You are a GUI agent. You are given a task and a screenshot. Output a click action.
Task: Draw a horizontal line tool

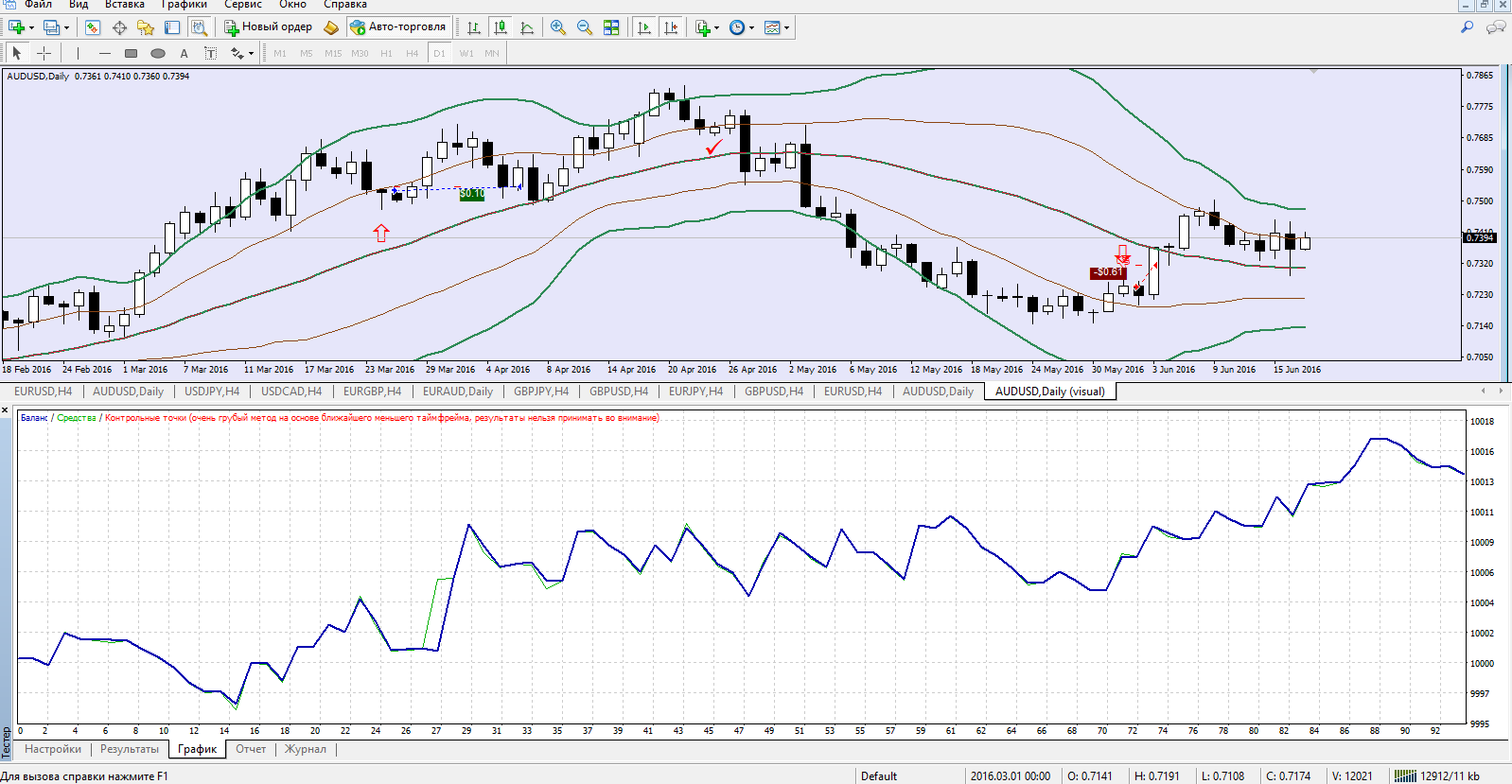pyautogui.click(x=105, y=53)
